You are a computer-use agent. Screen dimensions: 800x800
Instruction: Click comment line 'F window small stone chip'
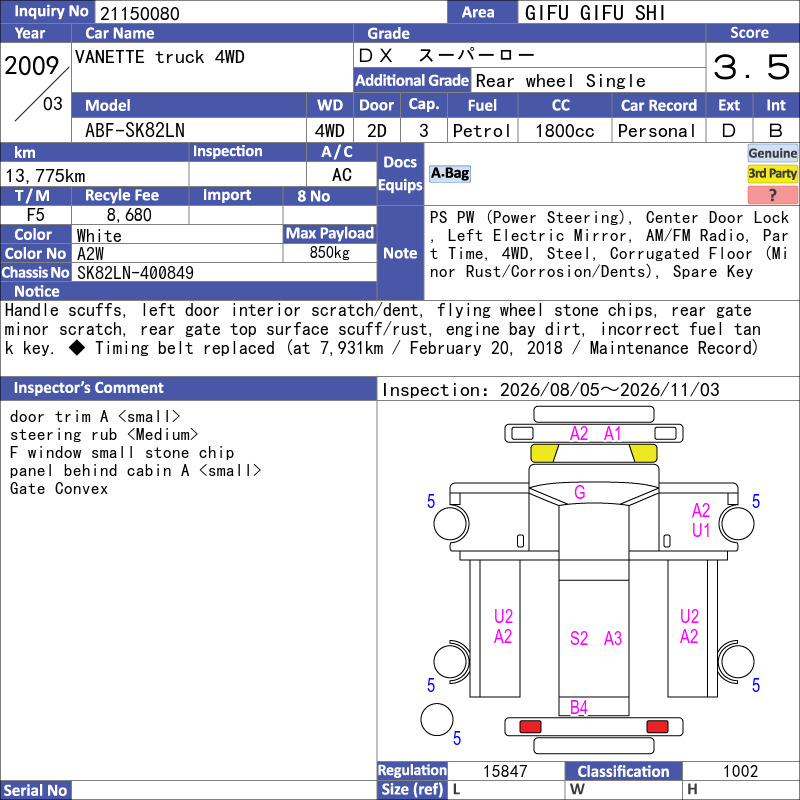click(122, 453)
